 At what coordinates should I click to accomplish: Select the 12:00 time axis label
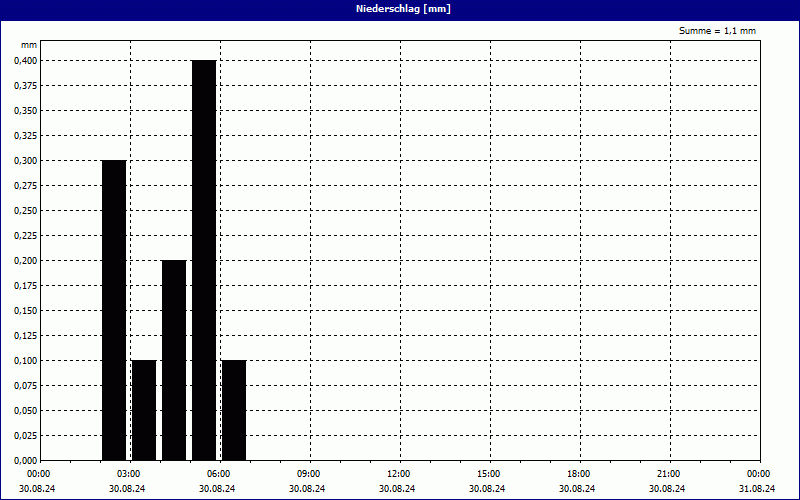398,474
